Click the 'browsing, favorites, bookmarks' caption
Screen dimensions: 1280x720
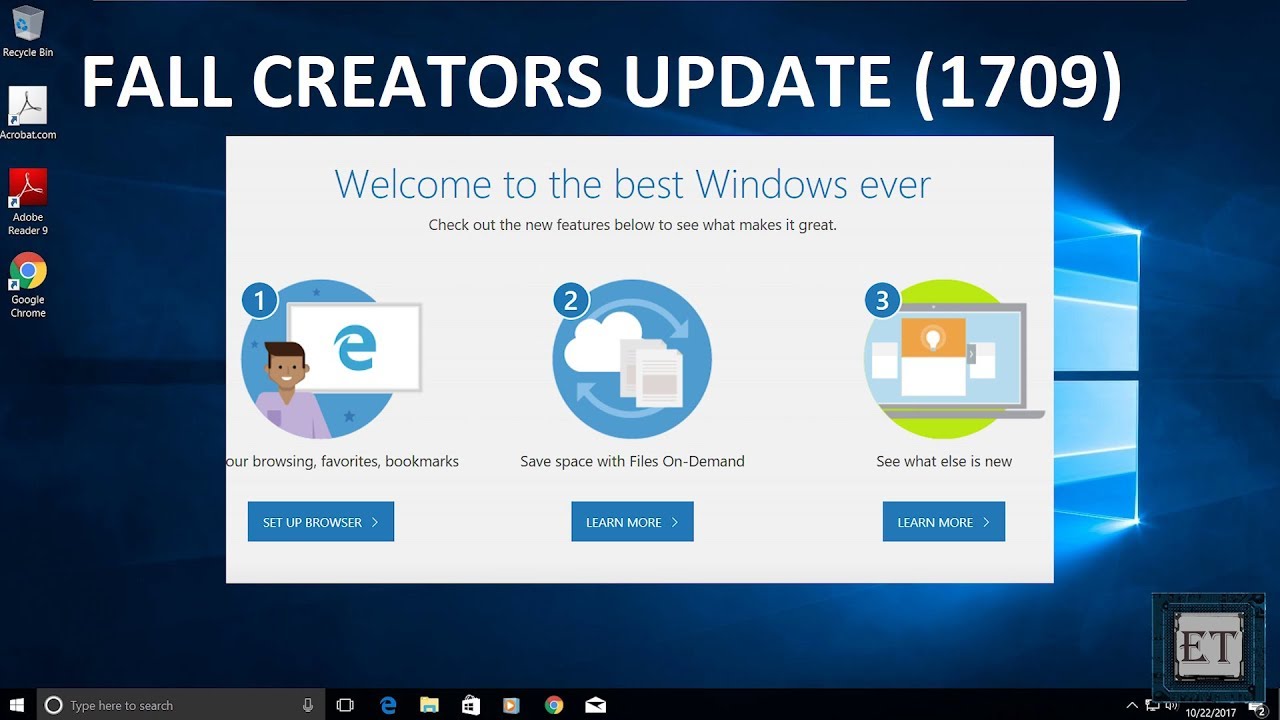pyautogui.click(x=342, y=461)
